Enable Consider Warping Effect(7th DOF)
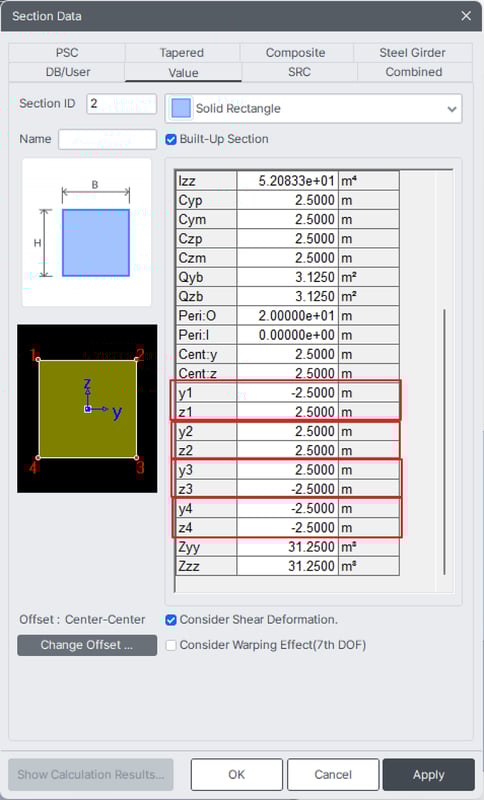Image resolution: width=484 pixels, height=800 pixels. pyautogui.click(x=171, y=645)
